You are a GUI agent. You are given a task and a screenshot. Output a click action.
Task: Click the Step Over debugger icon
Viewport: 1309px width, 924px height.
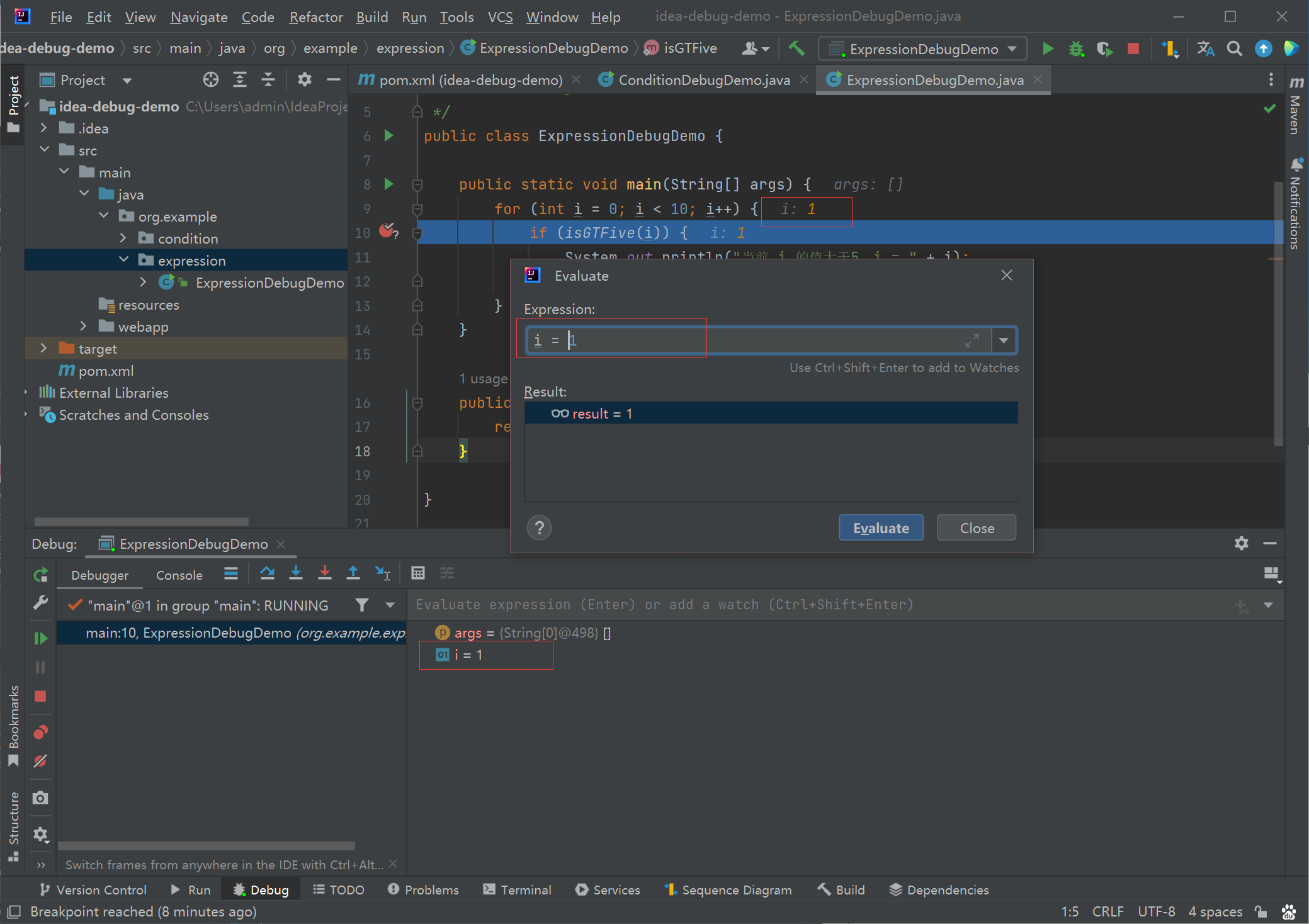click(267, 573)
